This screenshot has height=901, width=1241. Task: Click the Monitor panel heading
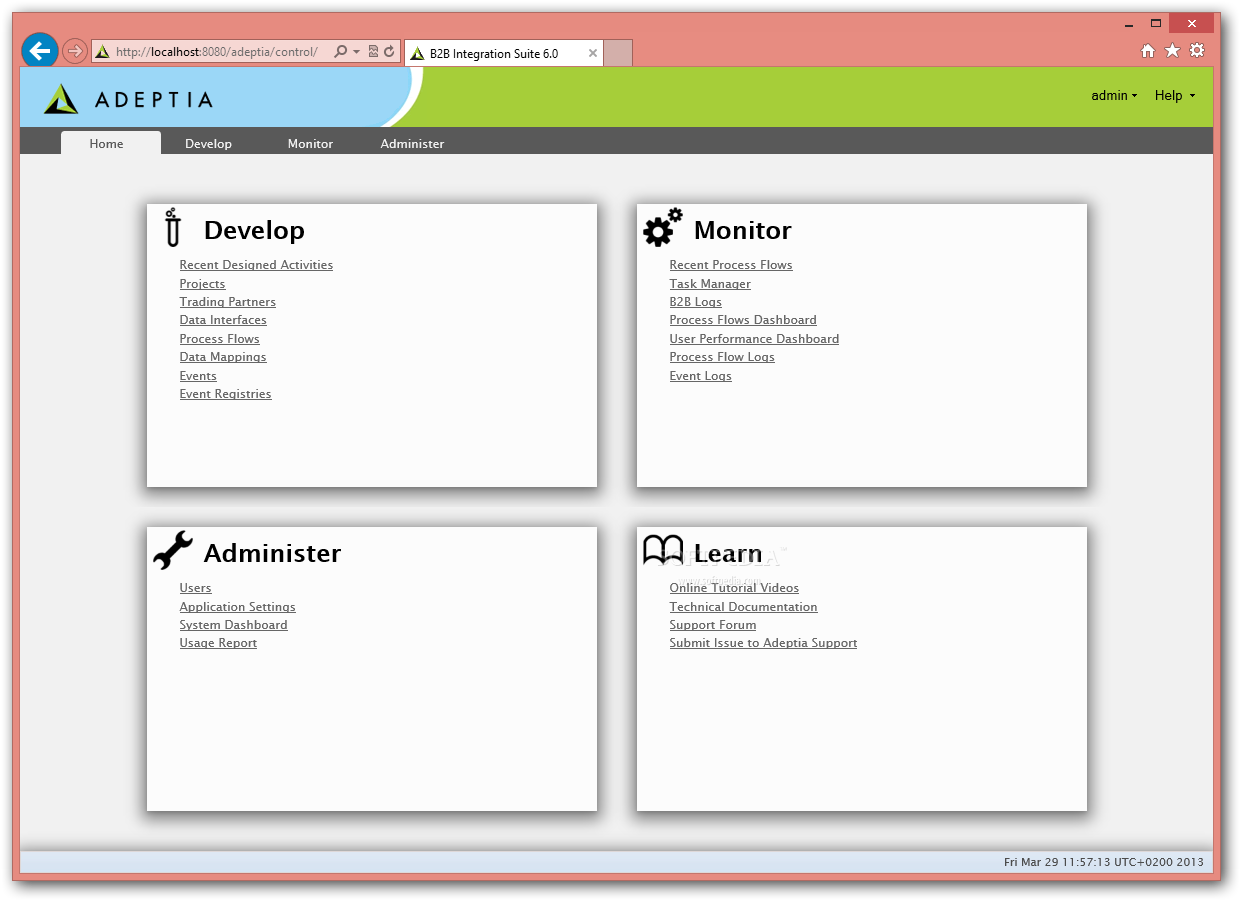pyautogui.click(x=742, y=230)
